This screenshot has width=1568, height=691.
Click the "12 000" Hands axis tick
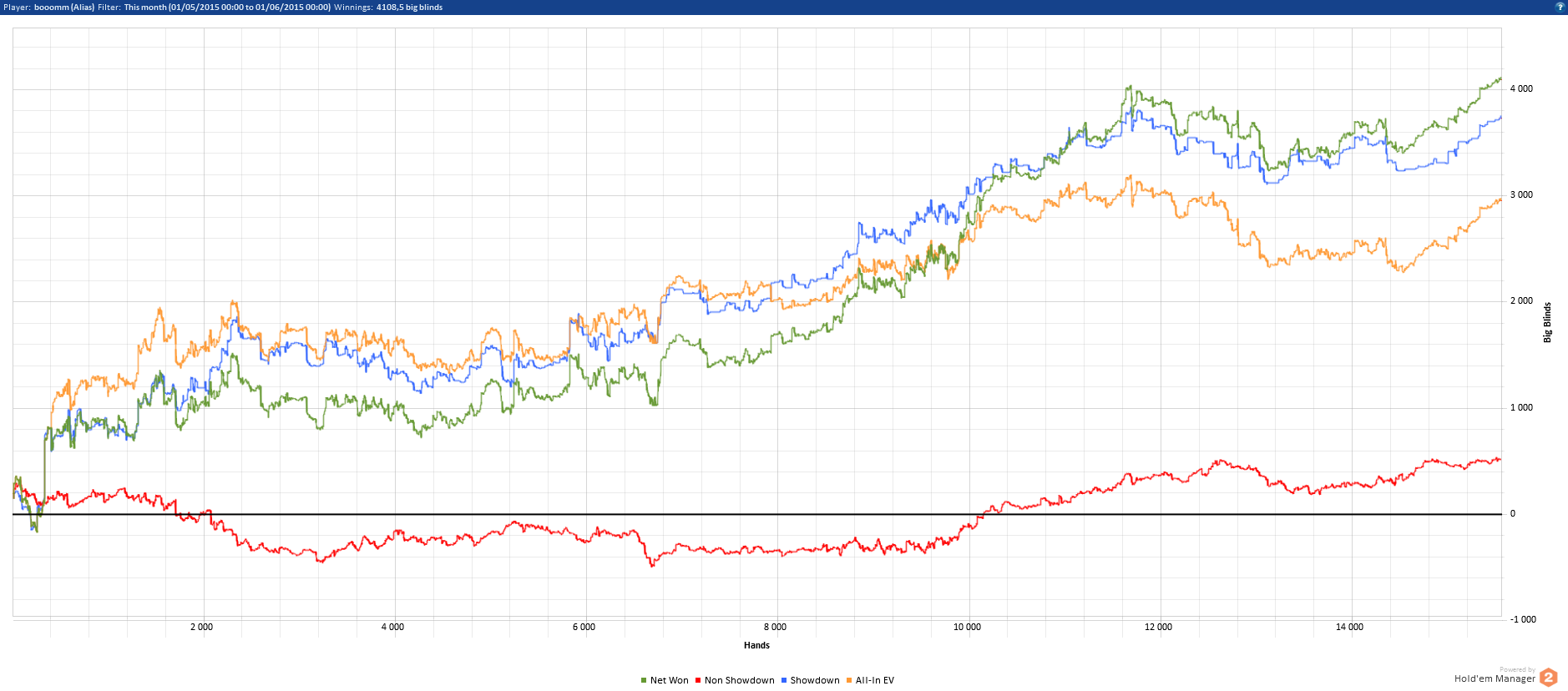point(1158,627)
